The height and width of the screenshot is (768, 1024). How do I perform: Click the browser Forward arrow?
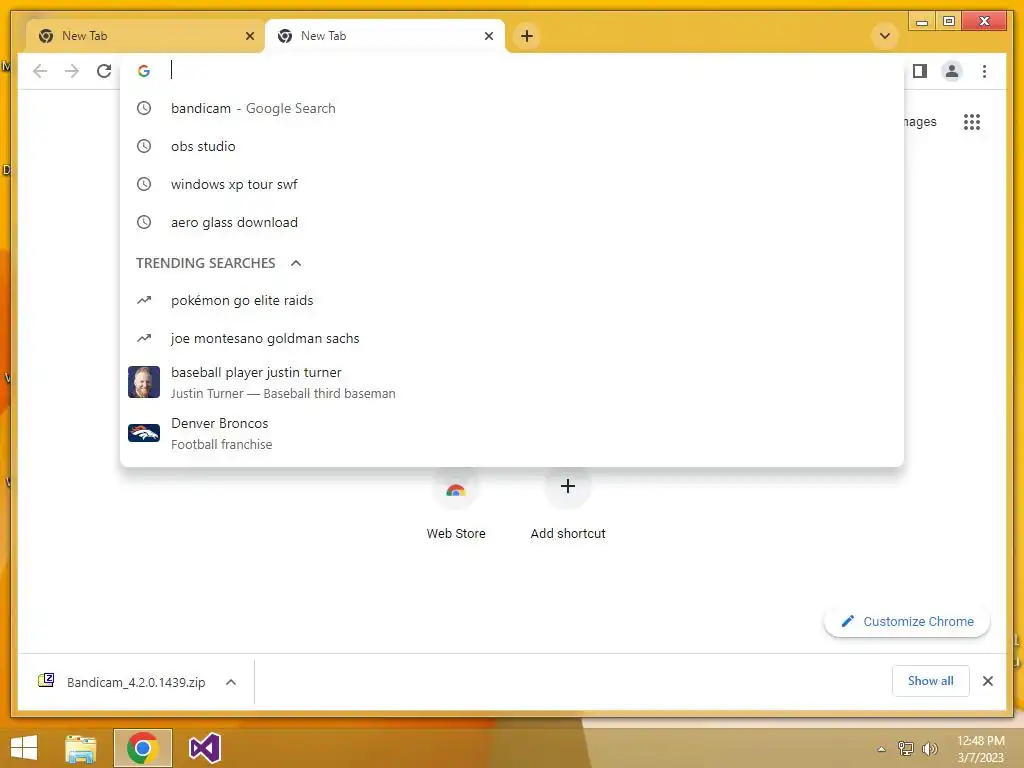click(x=72, y=71)
